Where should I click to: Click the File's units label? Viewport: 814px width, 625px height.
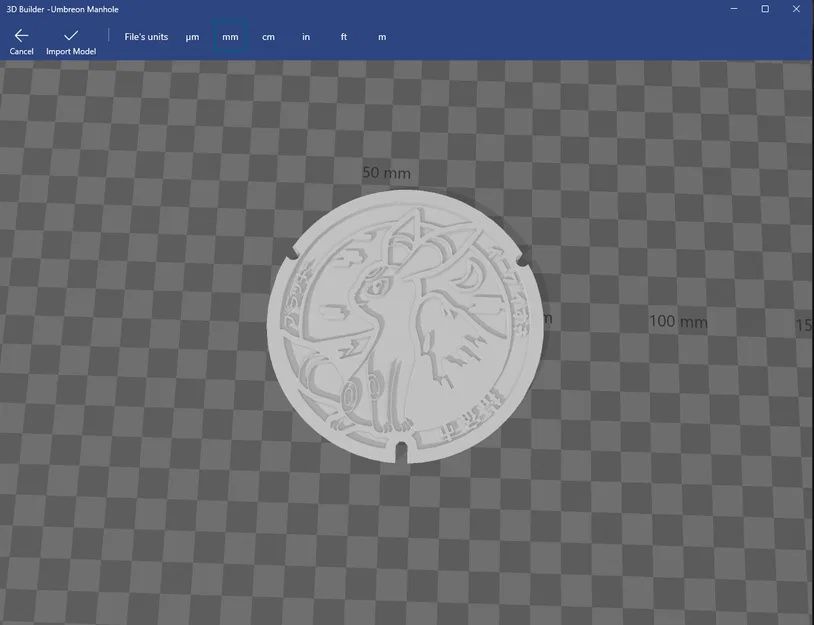[x=146, y=37]
